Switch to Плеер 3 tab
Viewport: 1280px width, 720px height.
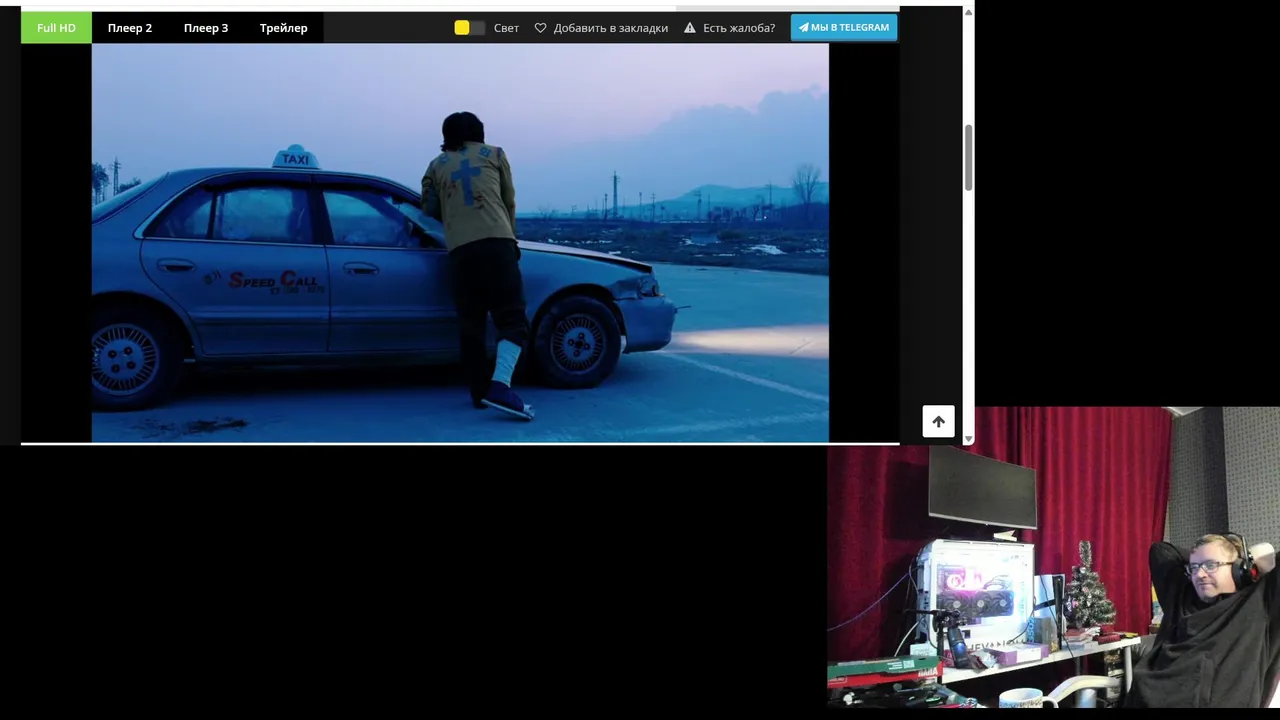tap(206, 28)
